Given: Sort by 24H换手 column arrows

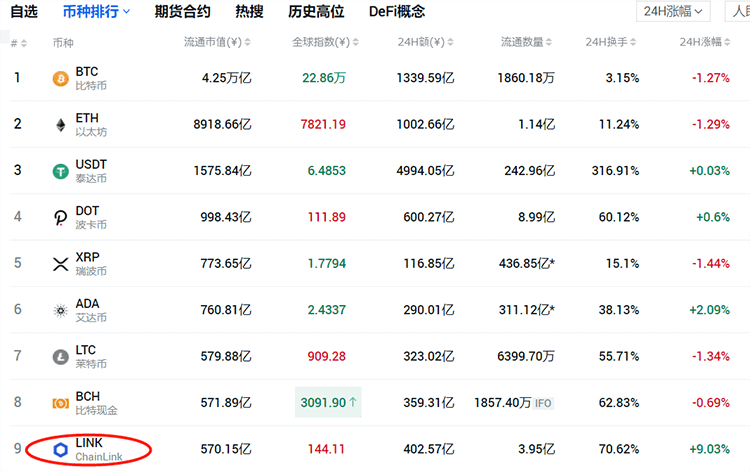Looking at the screenshot, I should click(633, 43).
